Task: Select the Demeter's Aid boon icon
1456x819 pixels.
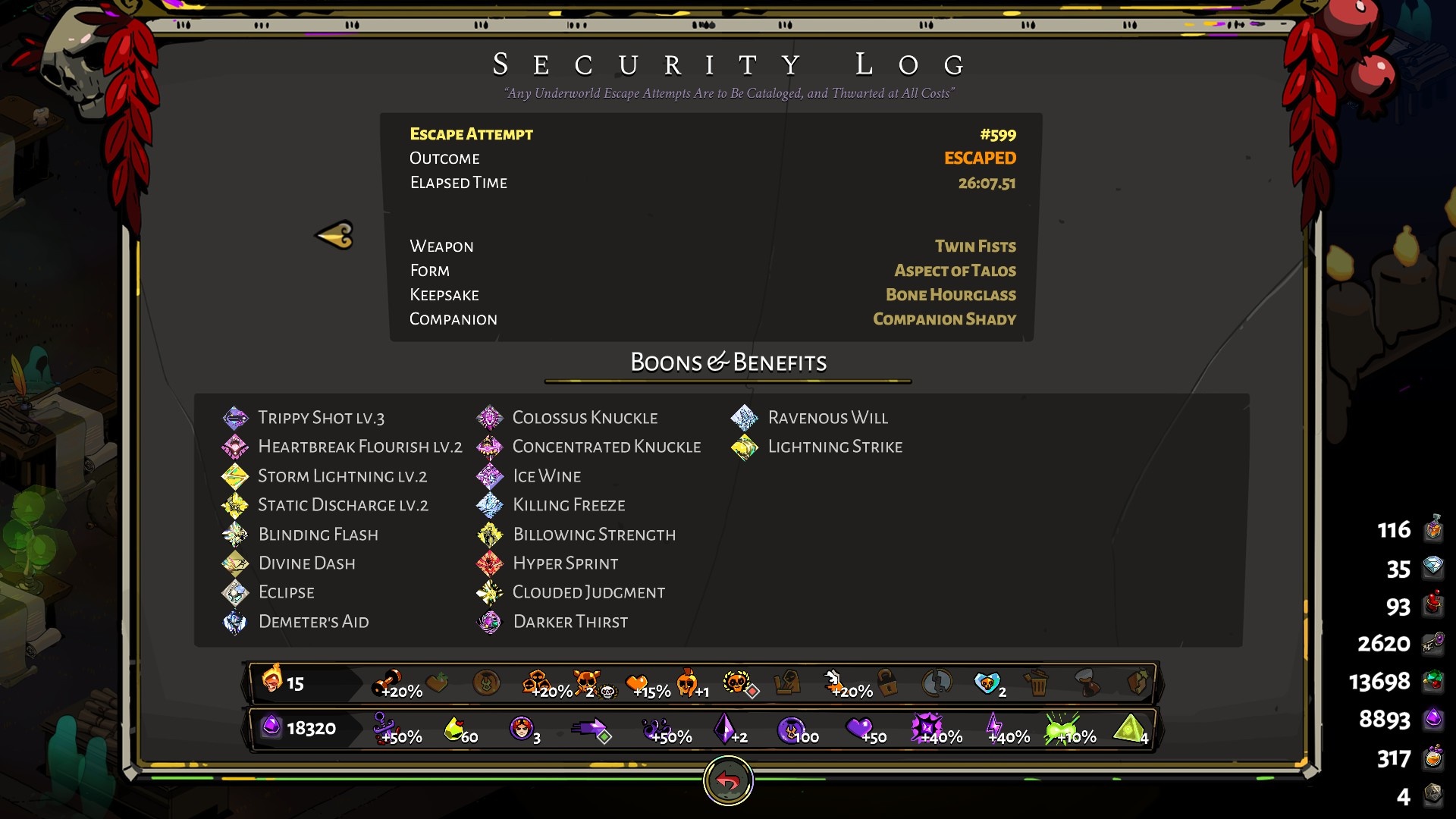Action: (235, 622)
